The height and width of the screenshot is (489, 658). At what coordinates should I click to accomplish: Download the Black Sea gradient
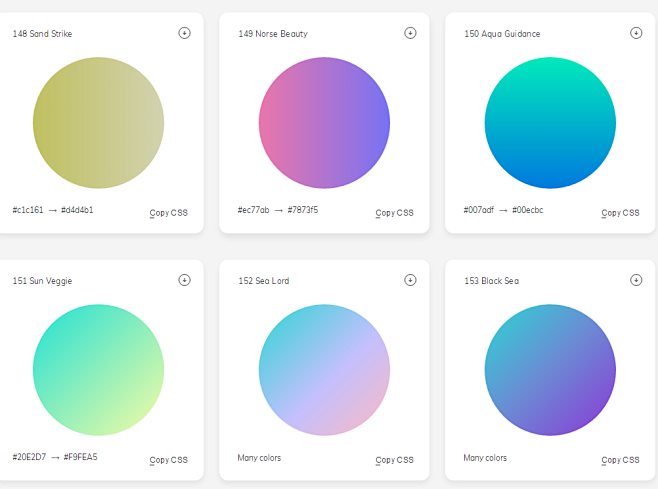coord(636,280)
